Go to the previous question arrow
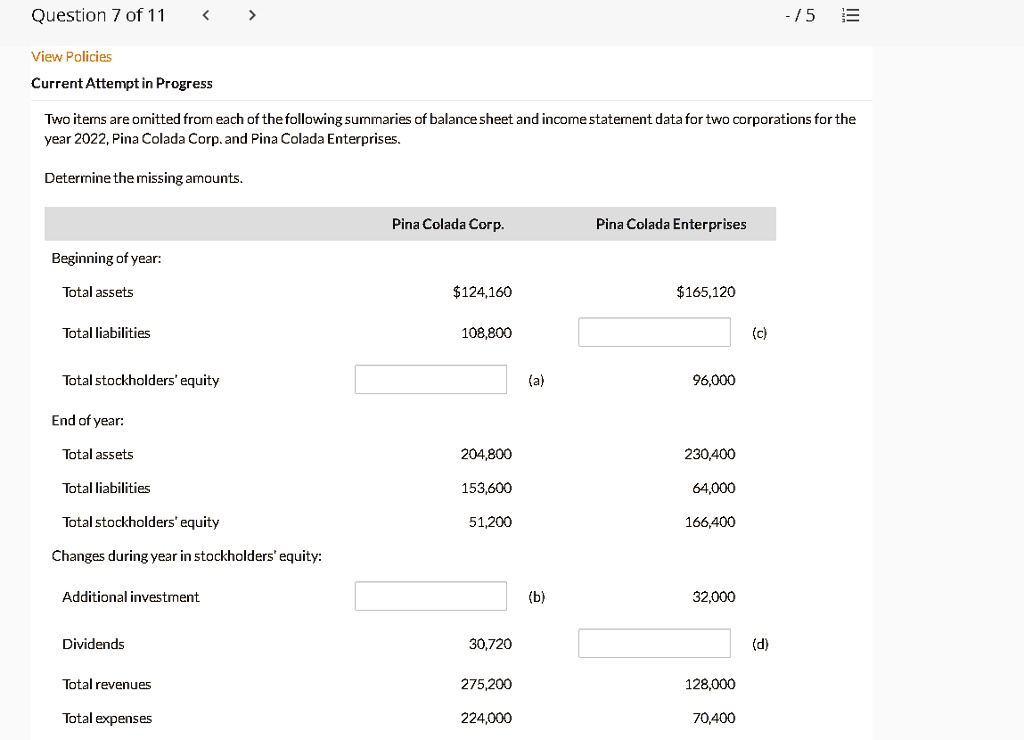 (x=206, y=15)
